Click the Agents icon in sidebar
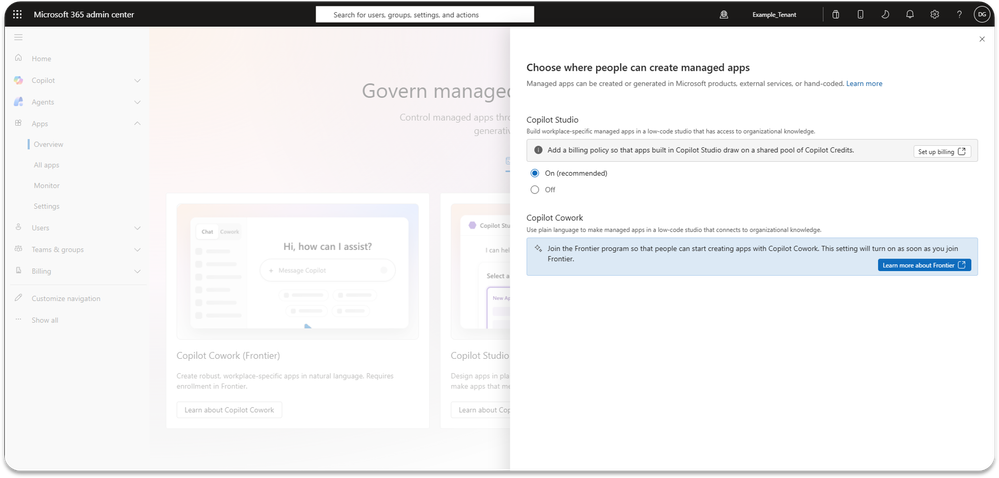 pos(18,102)
